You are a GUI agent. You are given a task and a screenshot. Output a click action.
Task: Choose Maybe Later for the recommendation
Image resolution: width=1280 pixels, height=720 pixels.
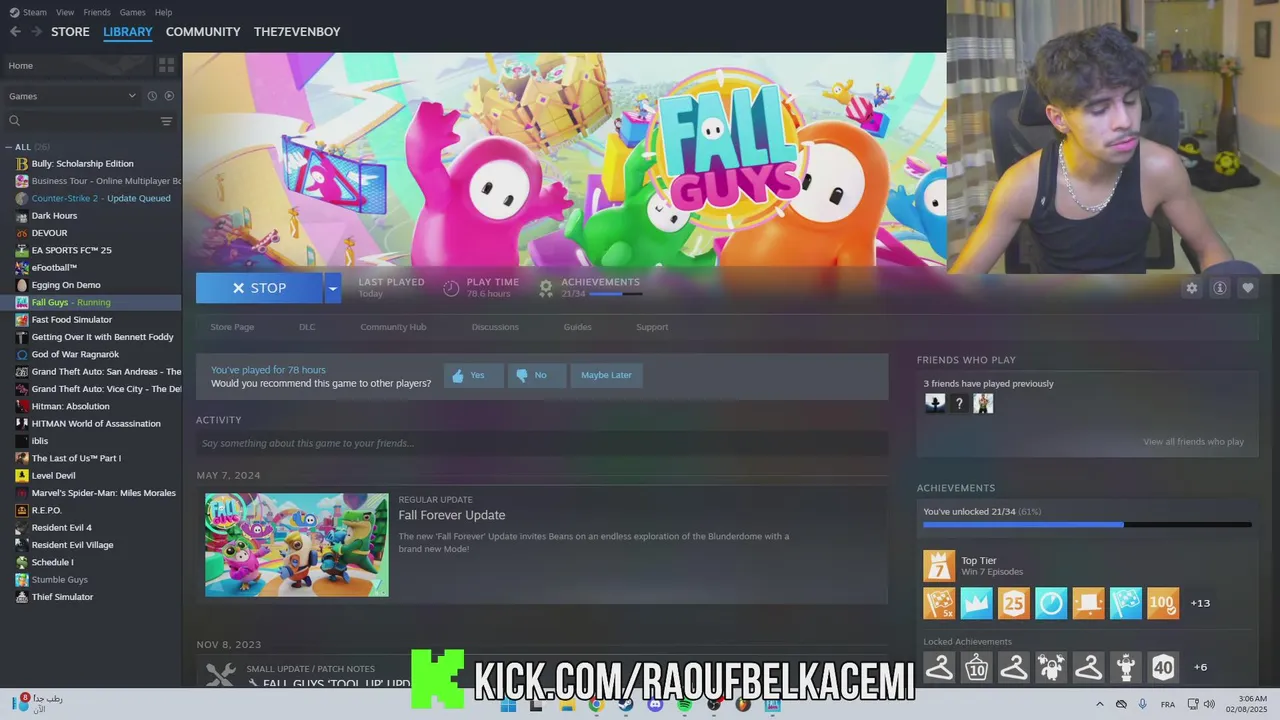[x=606, y=375]
